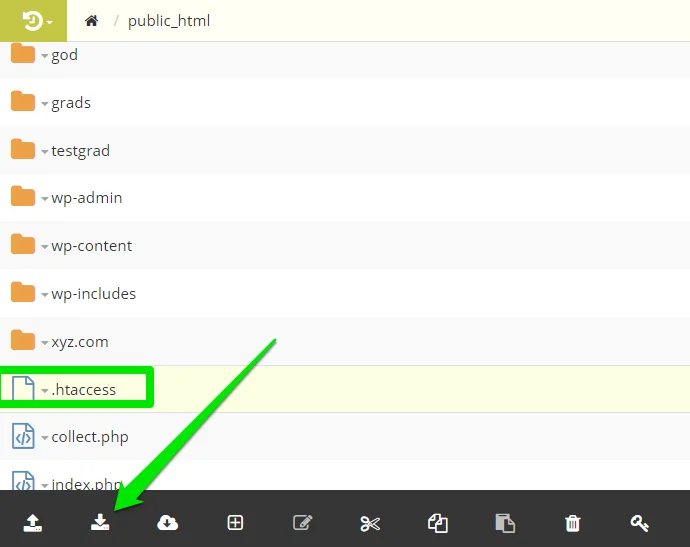Image resolution: width=690 pixels, height=547 pixels.
Task: Click the collect.php code file icon
Action: (x=23, y=436)
